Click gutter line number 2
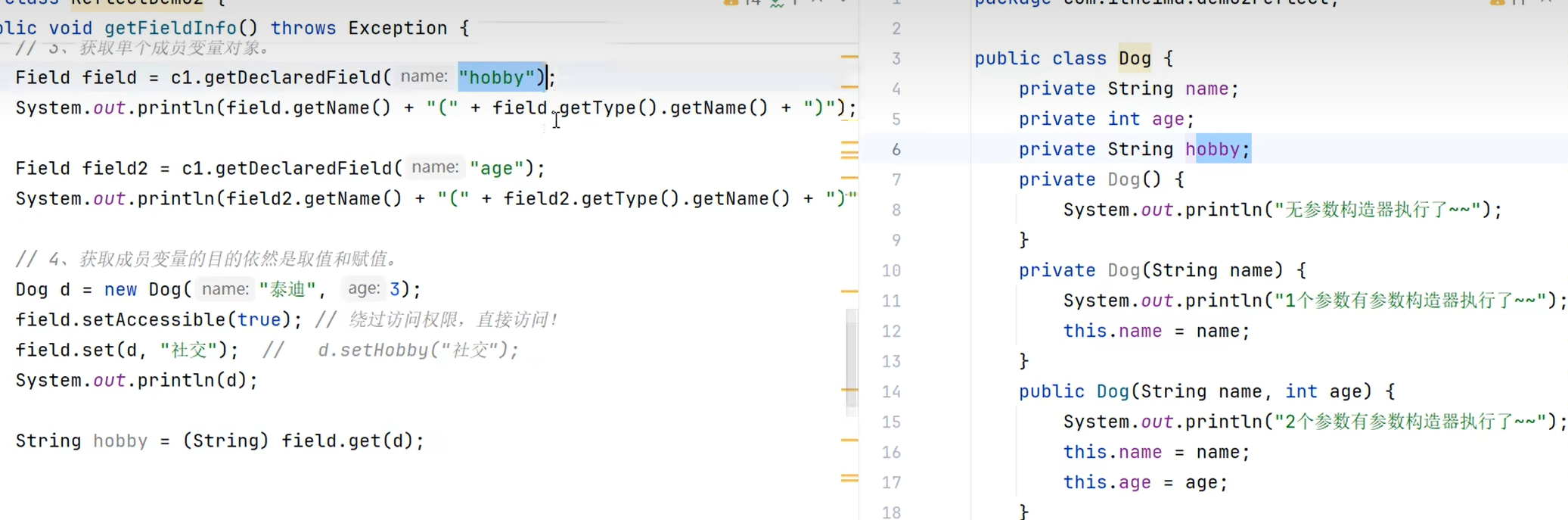 coord(896,28)
